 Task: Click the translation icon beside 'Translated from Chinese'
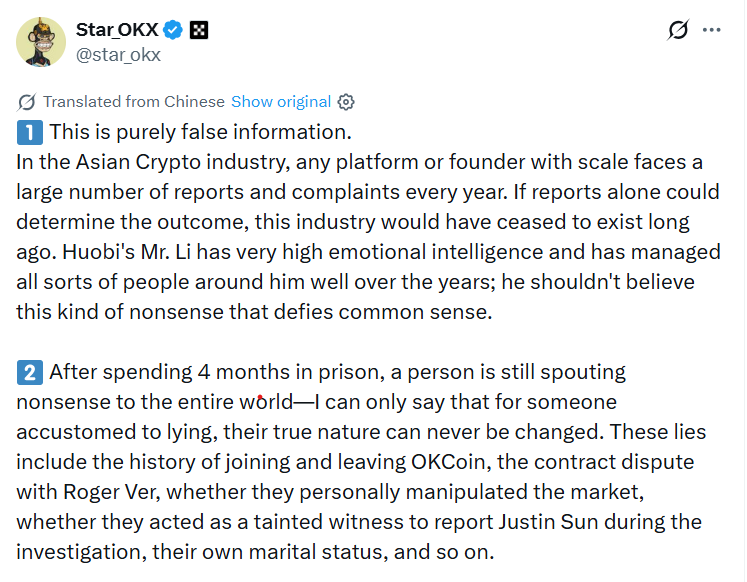click(x=27, y=102)
